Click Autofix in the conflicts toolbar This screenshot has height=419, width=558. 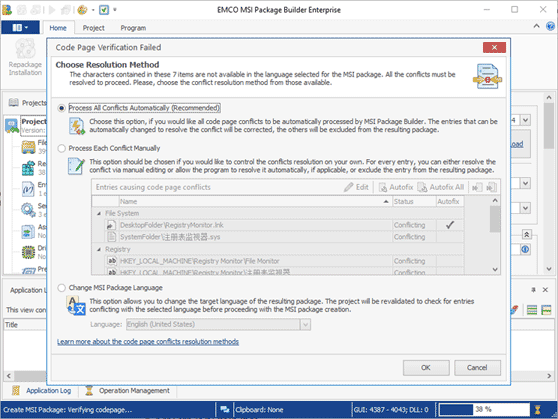click(396, 187)
